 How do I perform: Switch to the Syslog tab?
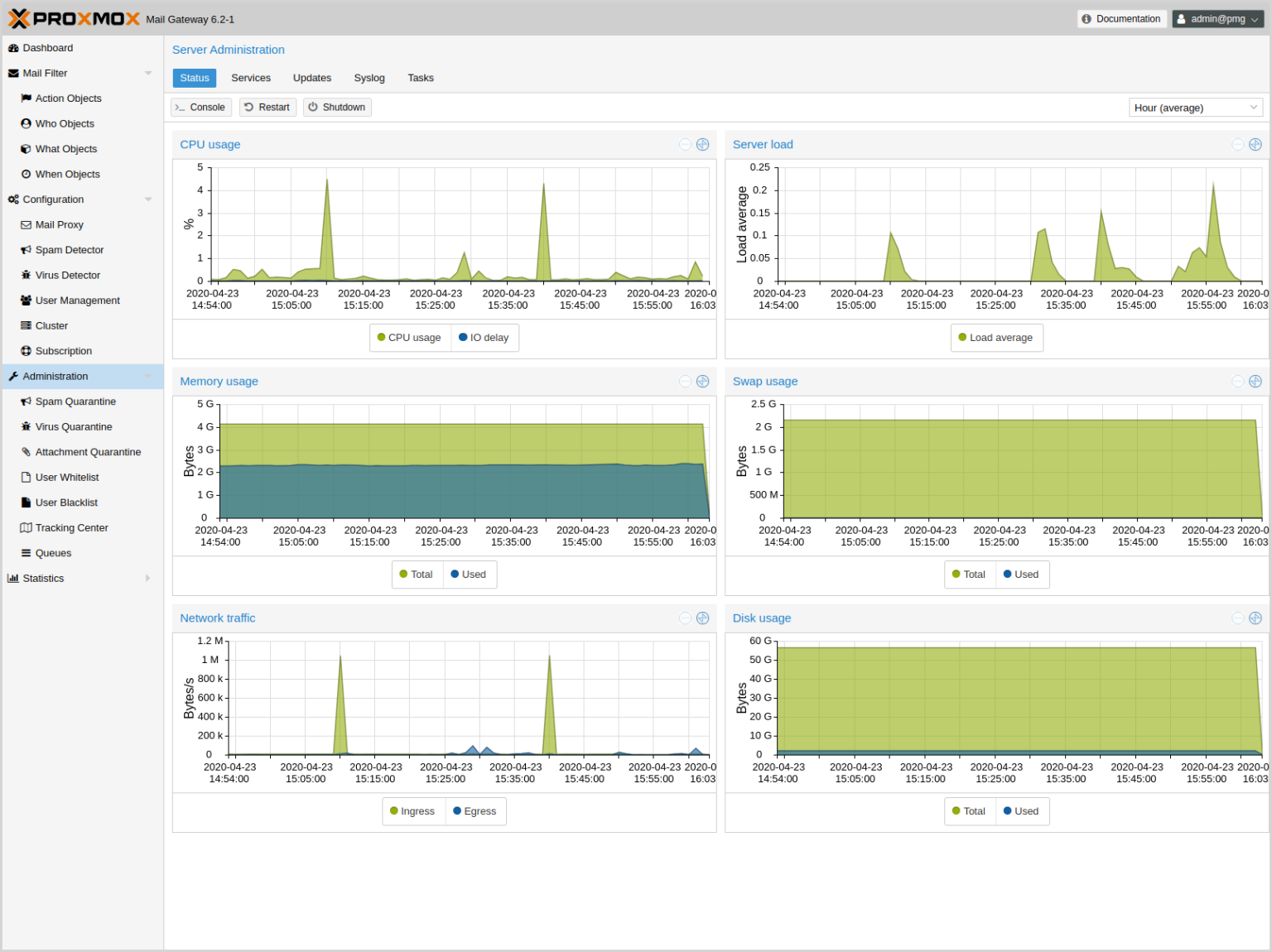coord(369,78)
